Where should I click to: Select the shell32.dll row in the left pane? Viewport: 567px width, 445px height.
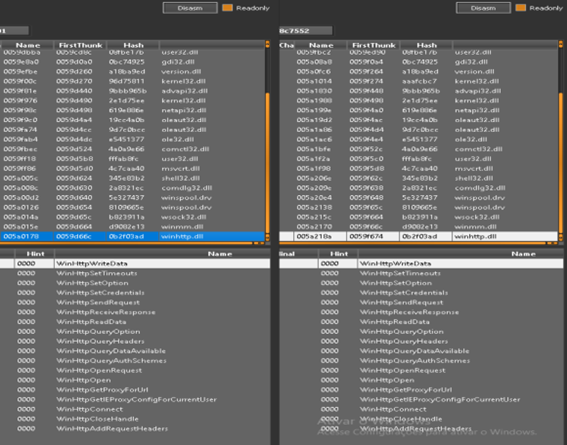pos(132,178)
